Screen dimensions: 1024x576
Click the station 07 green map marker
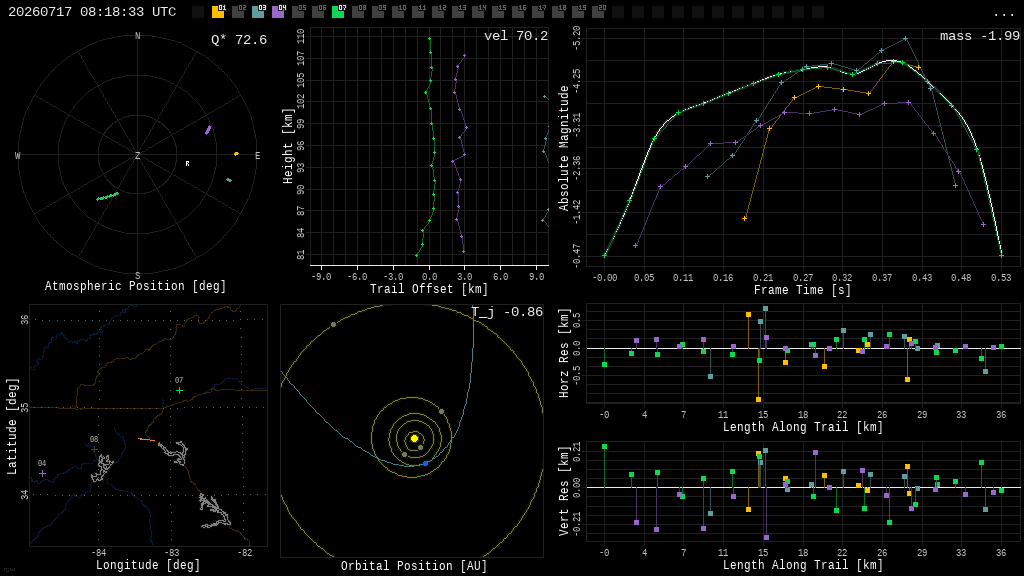tap(180, 391)
